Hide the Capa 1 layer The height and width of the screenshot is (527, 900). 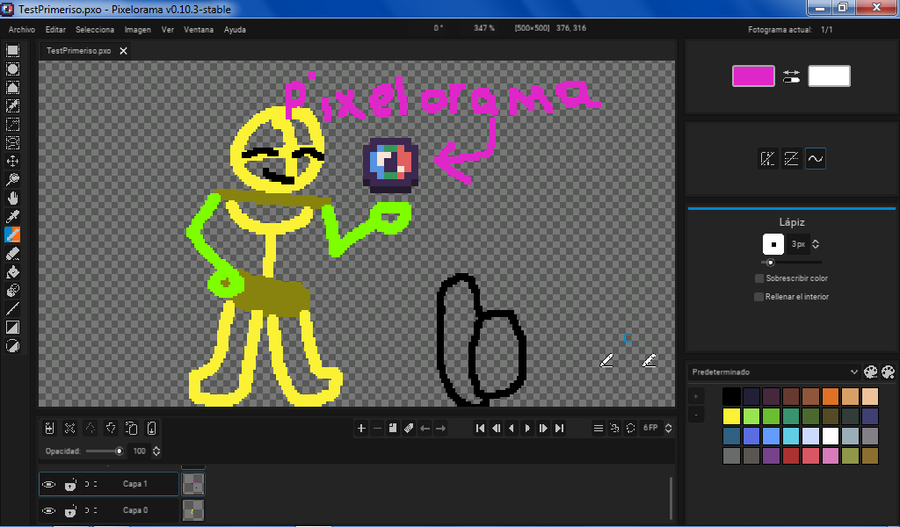[49, 485]
